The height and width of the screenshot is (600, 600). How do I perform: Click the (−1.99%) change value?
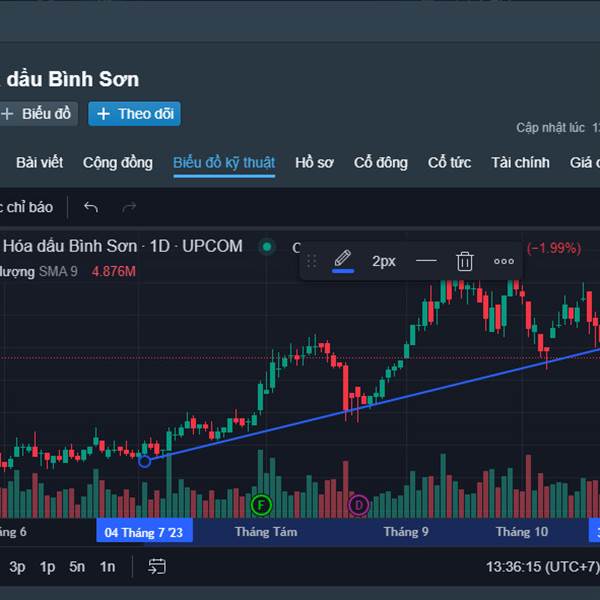[x=554, y=248]
